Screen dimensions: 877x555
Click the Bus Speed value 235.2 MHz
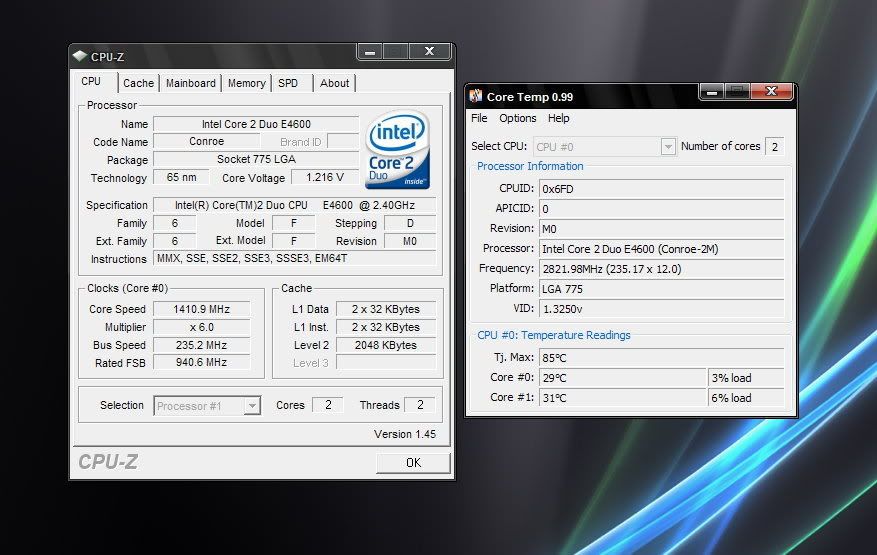(201, 345)
